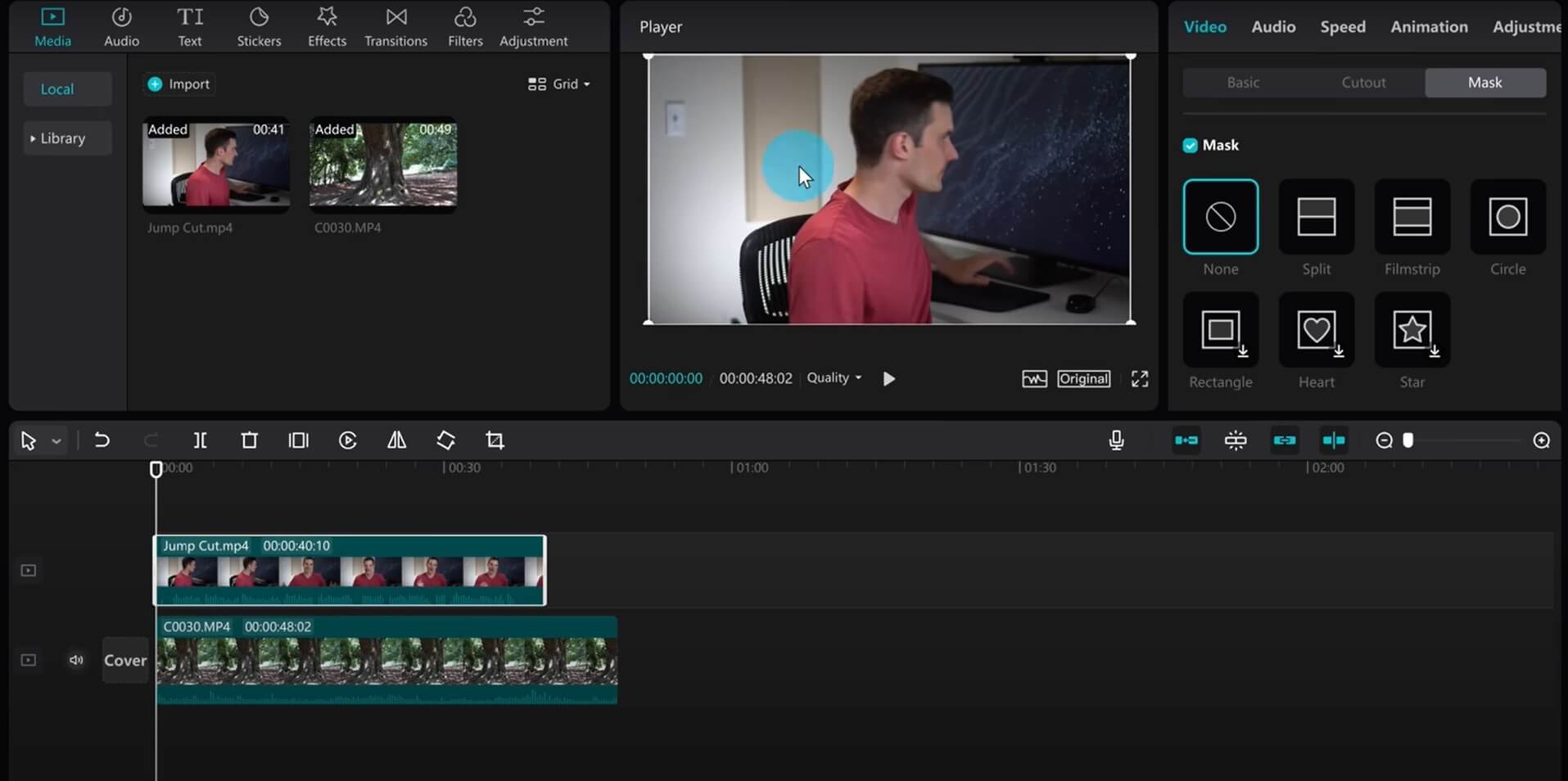Select the Jump Cut.mp4 timeline clip
This screenshot has width=1568, height=781.
point(350,571)
